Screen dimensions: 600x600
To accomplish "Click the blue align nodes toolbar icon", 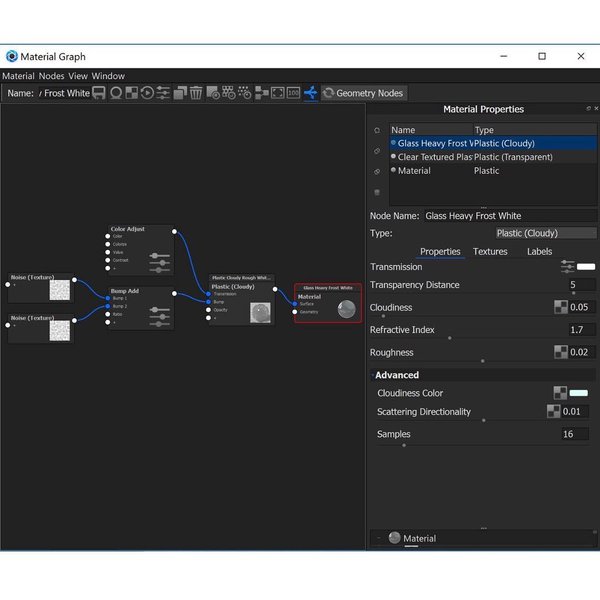I will tap(310, 93).
